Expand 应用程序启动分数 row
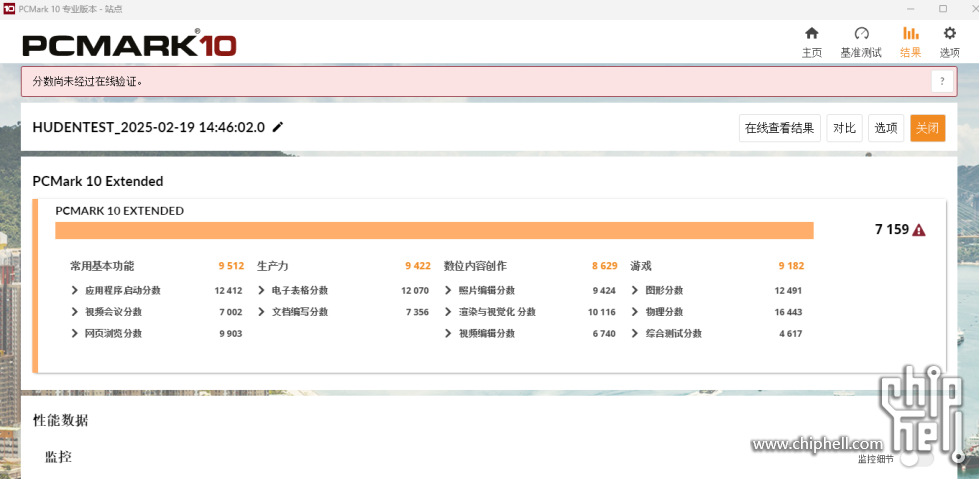The width and height of the screenshot is (979, 479). click(x=75, y=290)
